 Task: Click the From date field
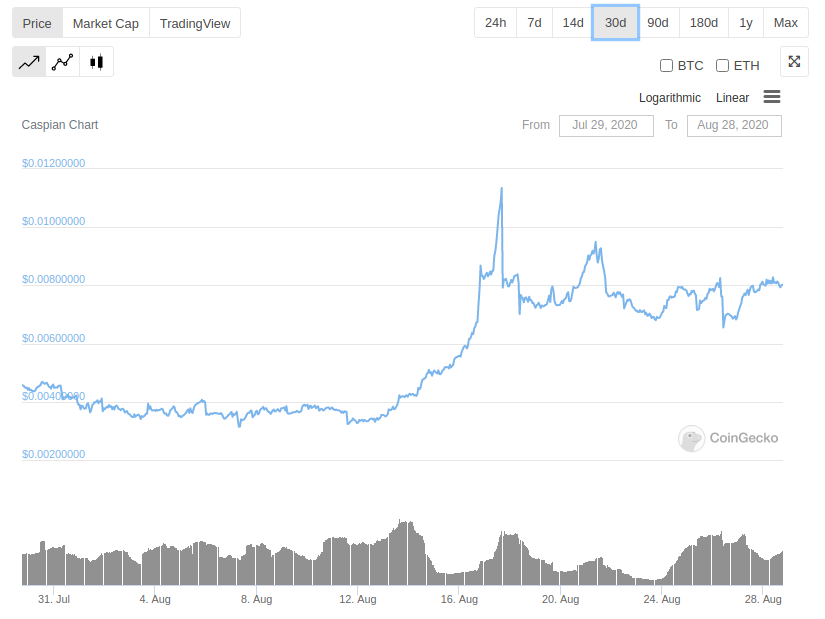[606, 125]
